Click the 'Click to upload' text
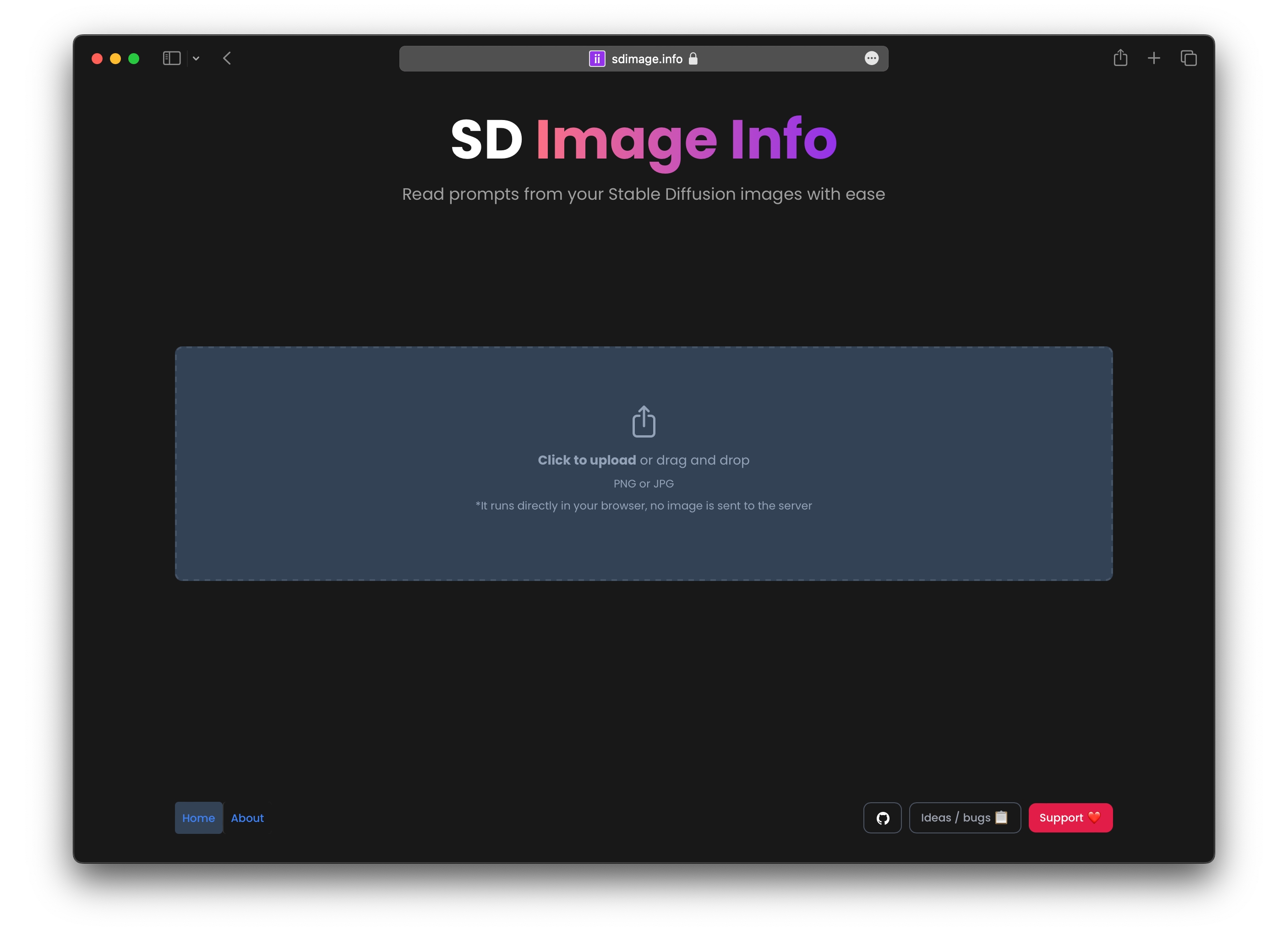This screenshot has height=931, width=1288. (x=587, y=460)
